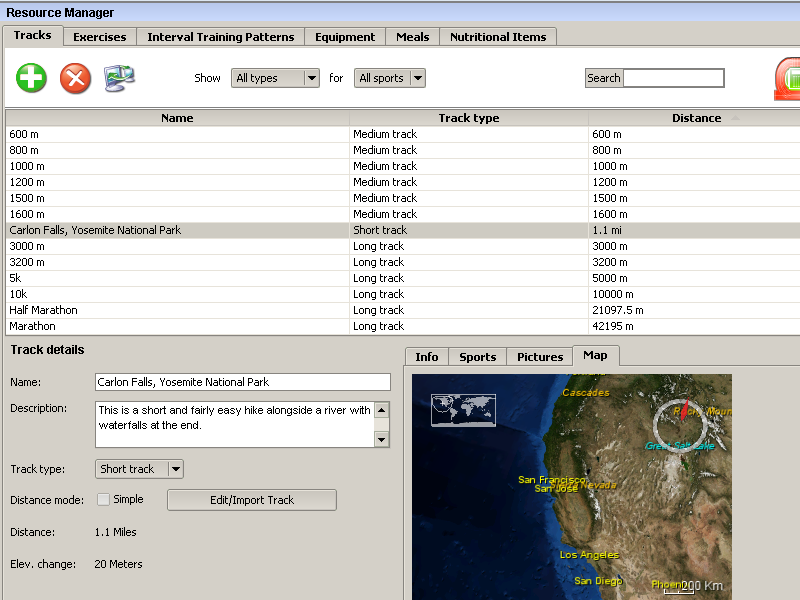The image size is (800, 600).
Task: Click the computer import icon in toolbar
Action: point(120,78)
